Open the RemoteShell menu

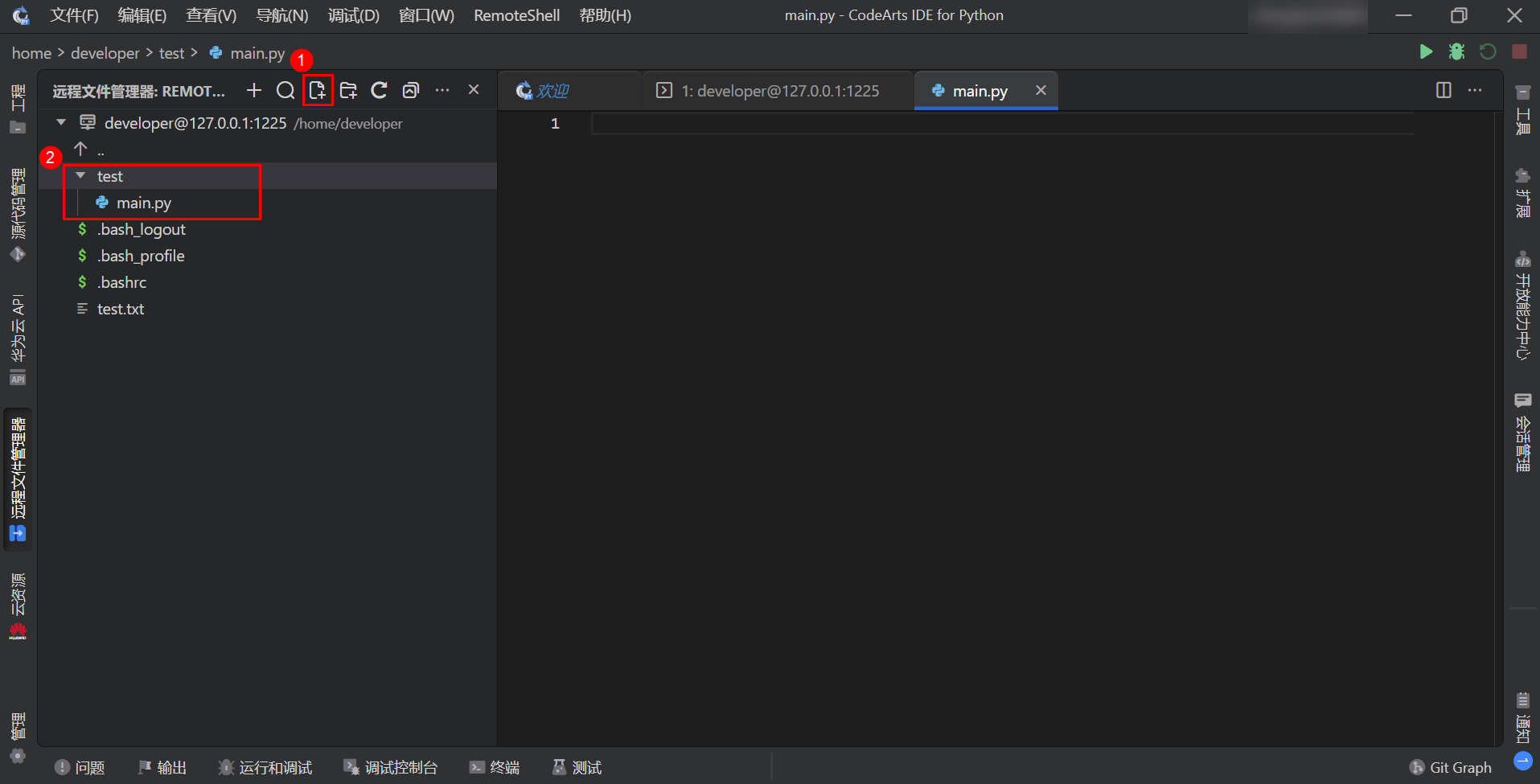516,15
